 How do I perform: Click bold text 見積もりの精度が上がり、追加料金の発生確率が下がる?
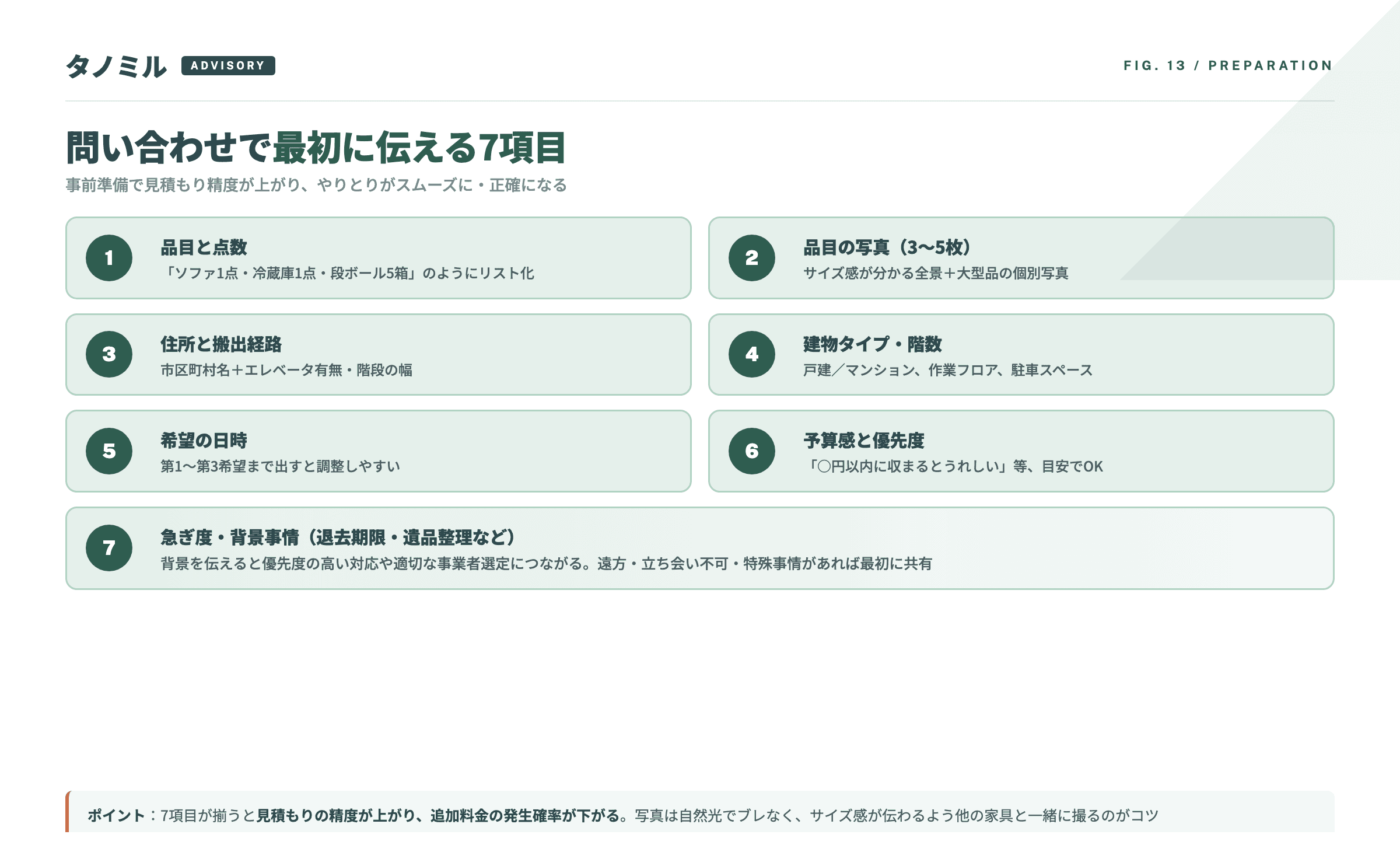[x=437, y=815]
